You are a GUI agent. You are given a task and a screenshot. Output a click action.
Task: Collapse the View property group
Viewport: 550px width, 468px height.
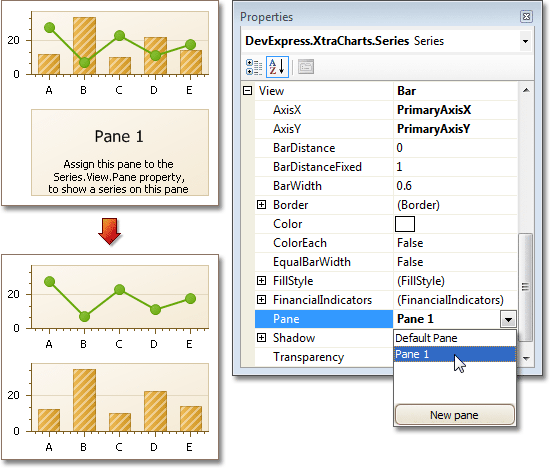coord(248,91)
